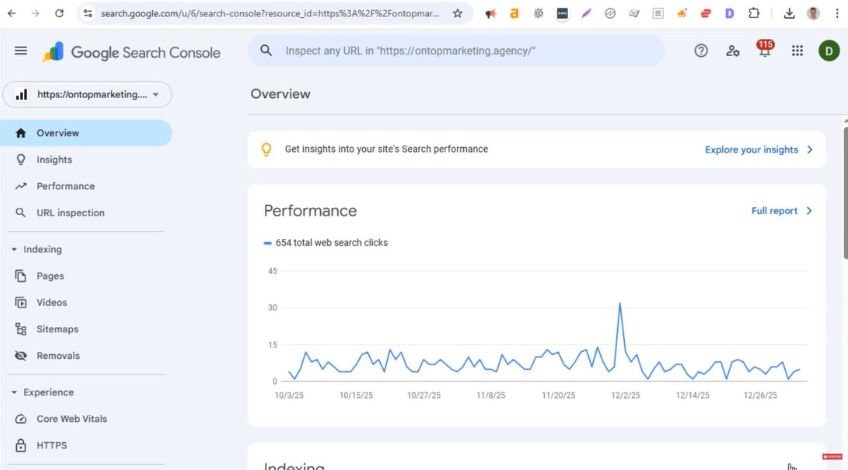Open the browser extensions puzzle icon

click(754, 14)
